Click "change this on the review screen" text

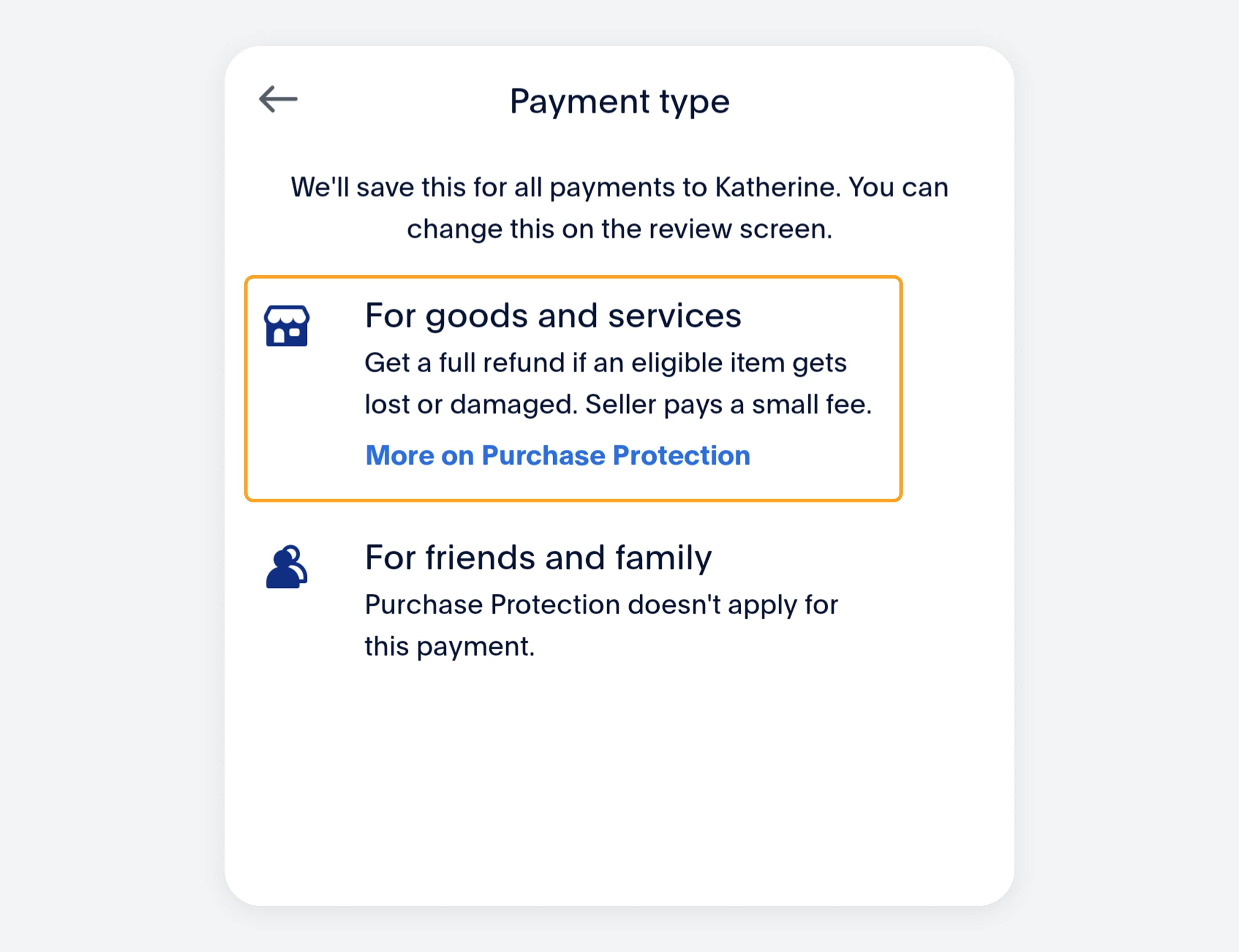pyautogui.click(x=619, y=229)
